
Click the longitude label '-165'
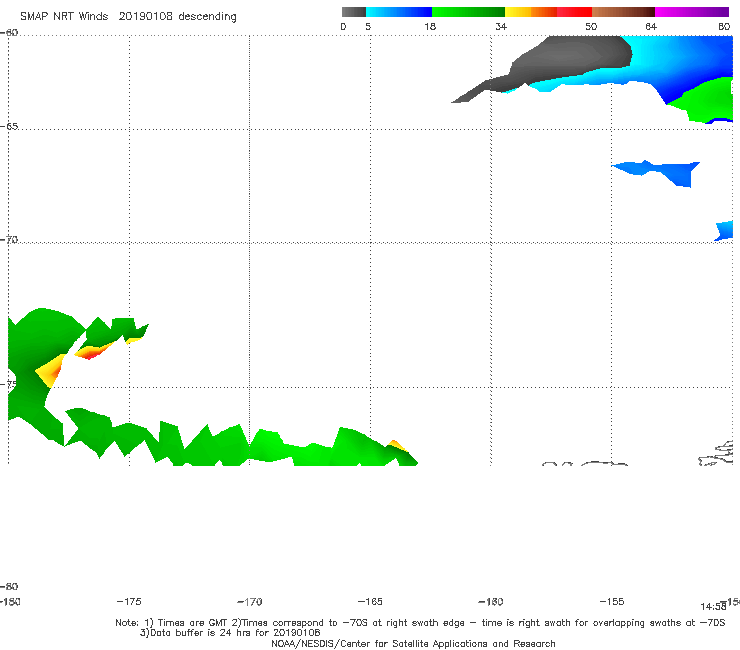point(370,601)
